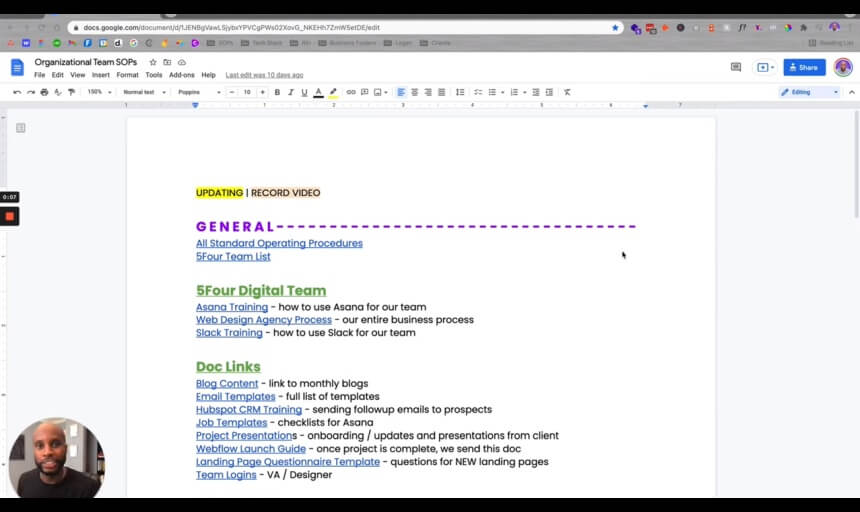Screen dimensions: 860x512
Task: Click the increase indent icon
Action: (x=549, y=92)
